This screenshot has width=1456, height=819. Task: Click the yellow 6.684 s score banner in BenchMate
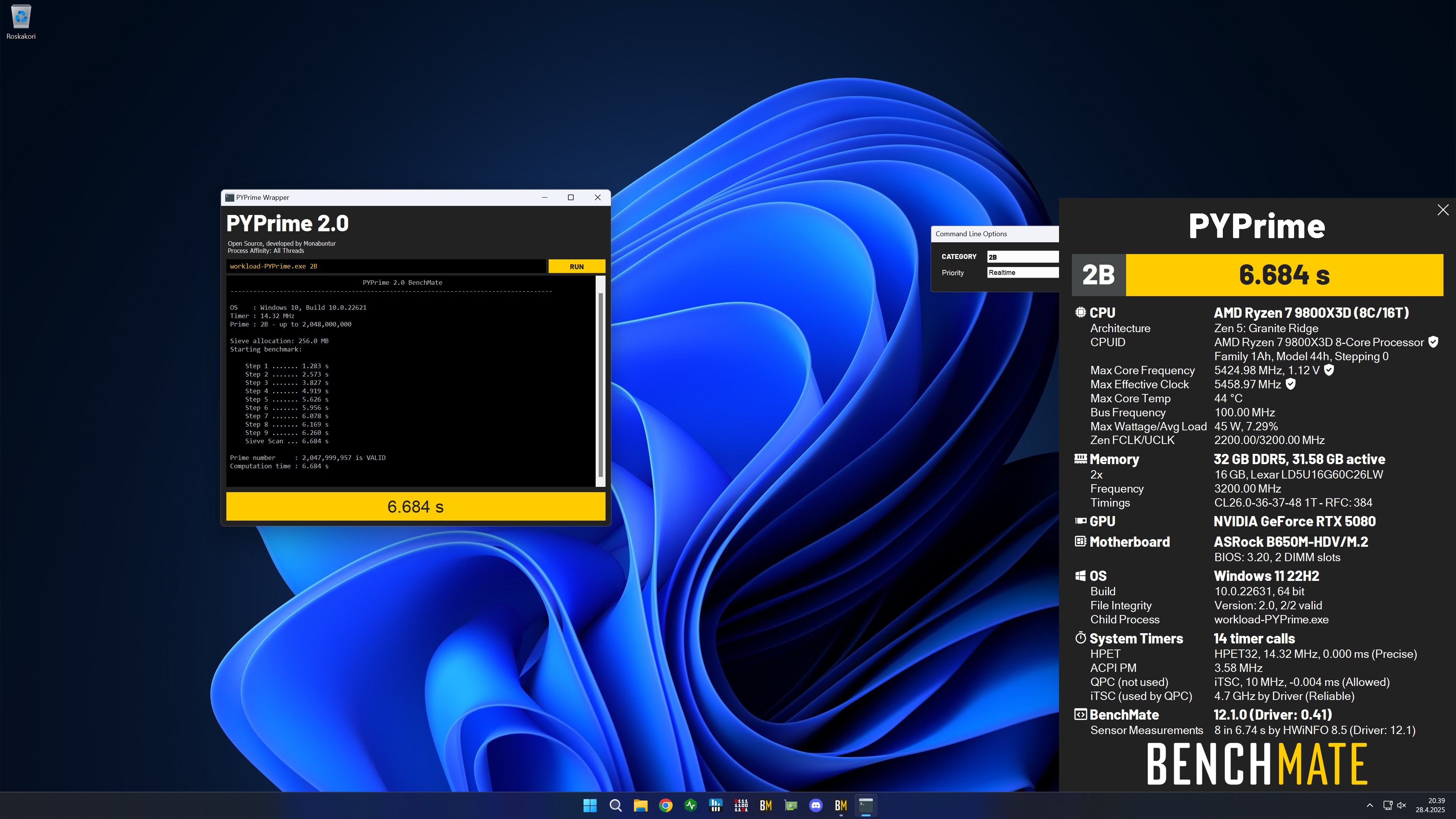1284,275
